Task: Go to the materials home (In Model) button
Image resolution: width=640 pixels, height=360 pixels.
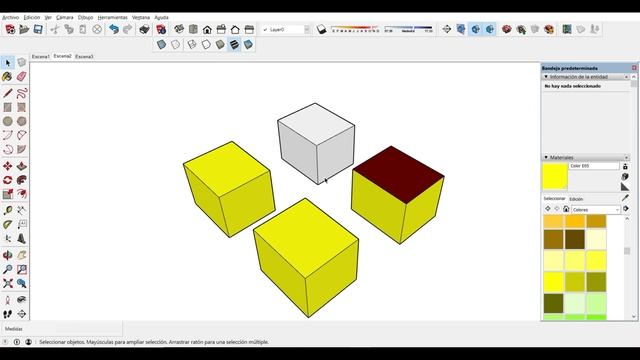Action: pyautogui.click(x=566, y=209)
